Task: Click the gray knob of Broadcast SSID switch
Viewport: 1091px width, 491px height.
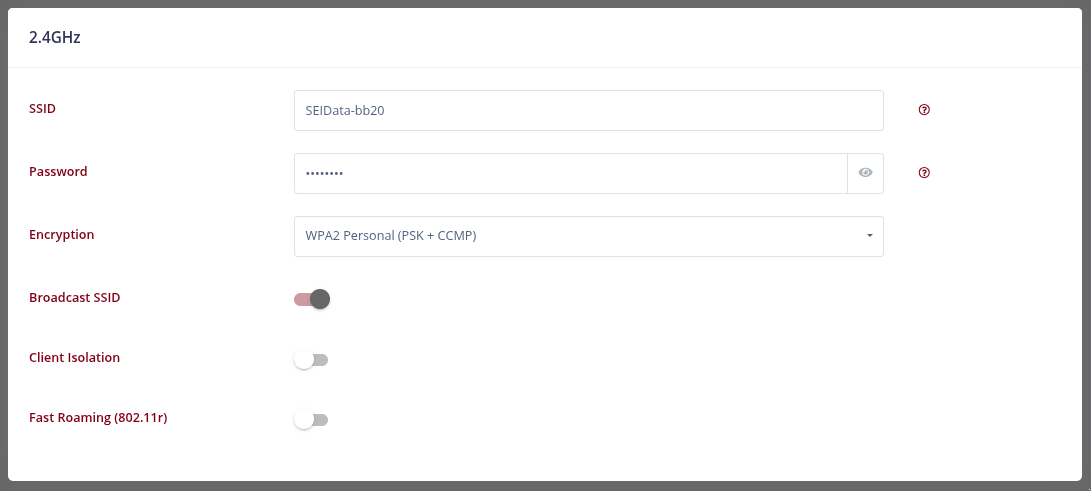Action: pos(320,299)
